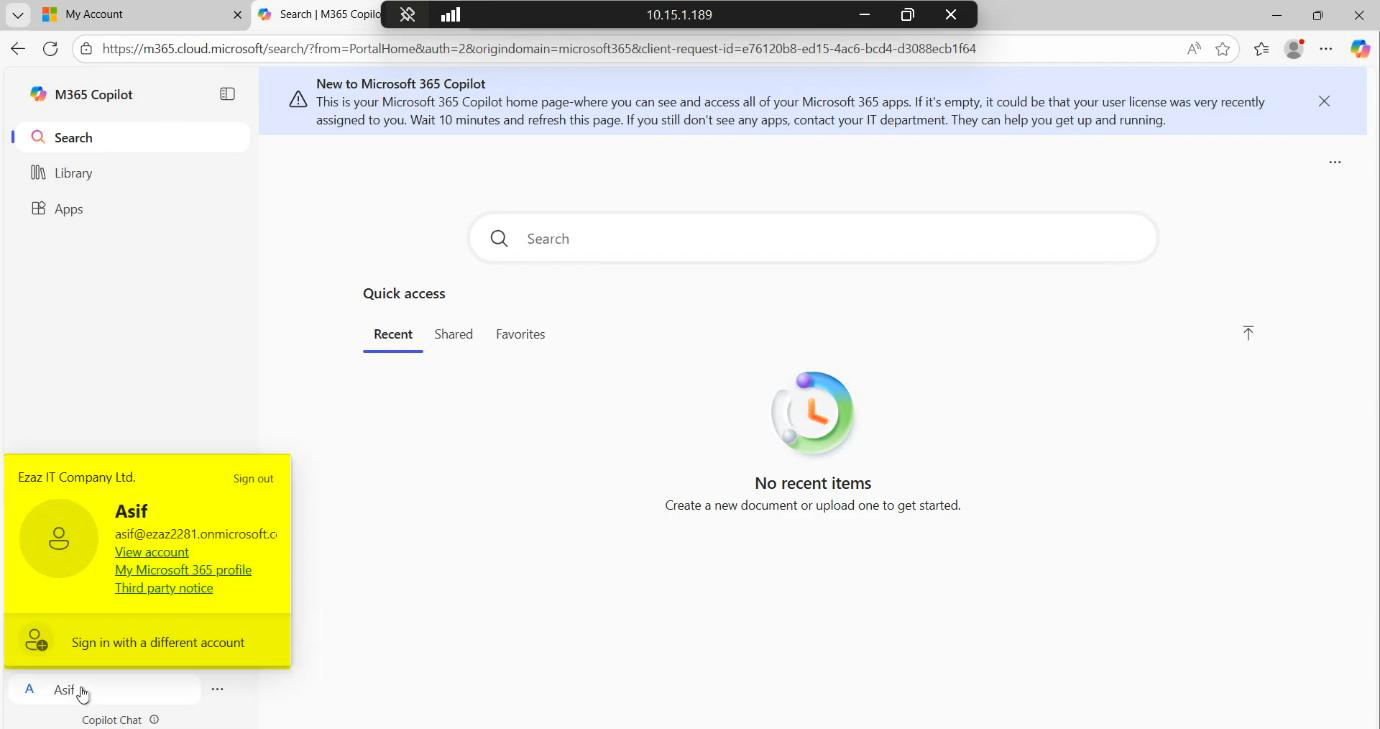Open the three-dot menu beside the Asif account

click(217, 689)
